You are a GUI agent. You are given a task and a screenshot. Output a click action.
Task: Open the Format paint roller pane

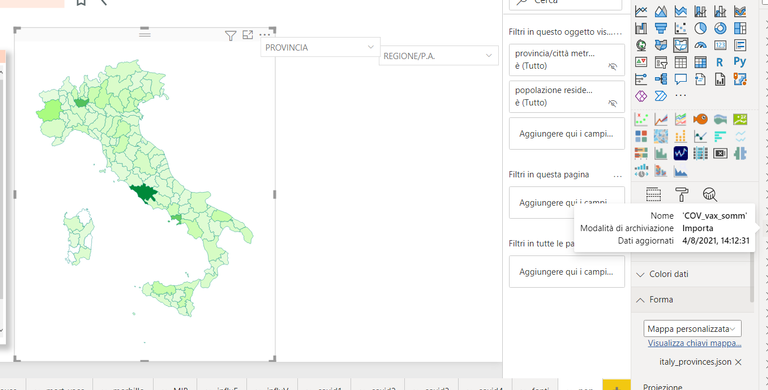tap(682, 195)
